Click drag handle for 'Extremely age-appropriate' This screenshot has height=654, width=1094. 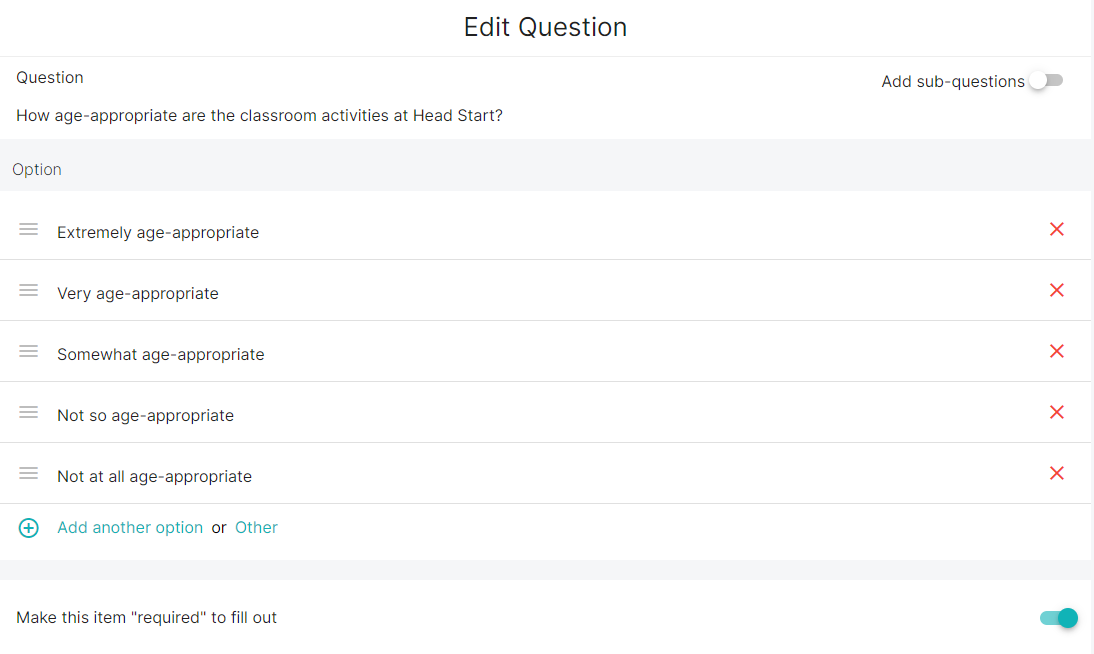(29, 230)
